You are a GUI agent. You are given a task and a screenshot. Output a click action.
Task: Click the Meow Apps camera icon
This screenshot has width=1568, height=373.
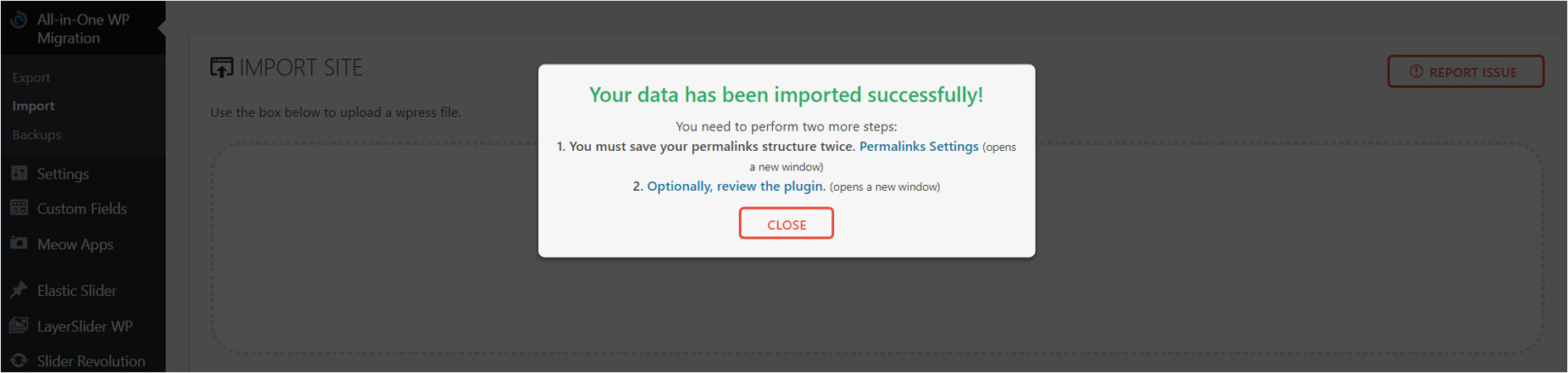tap(19, 243)
